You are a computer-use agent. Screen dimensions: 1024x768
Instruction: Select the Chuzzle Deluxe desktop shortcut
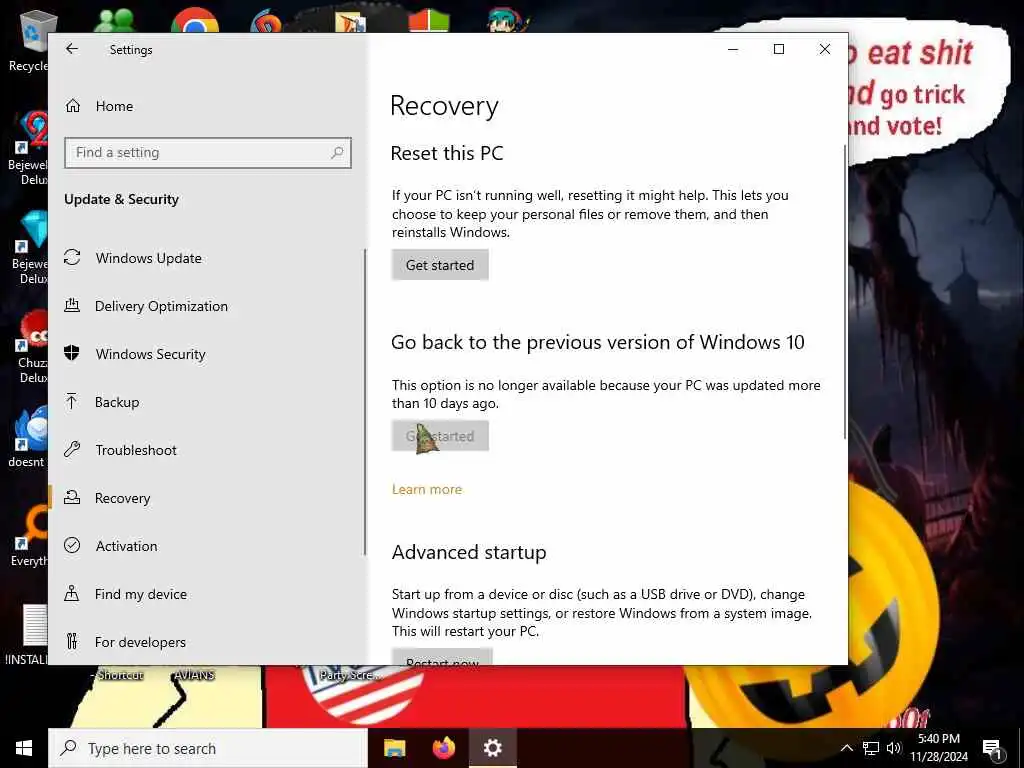(31, 347)
